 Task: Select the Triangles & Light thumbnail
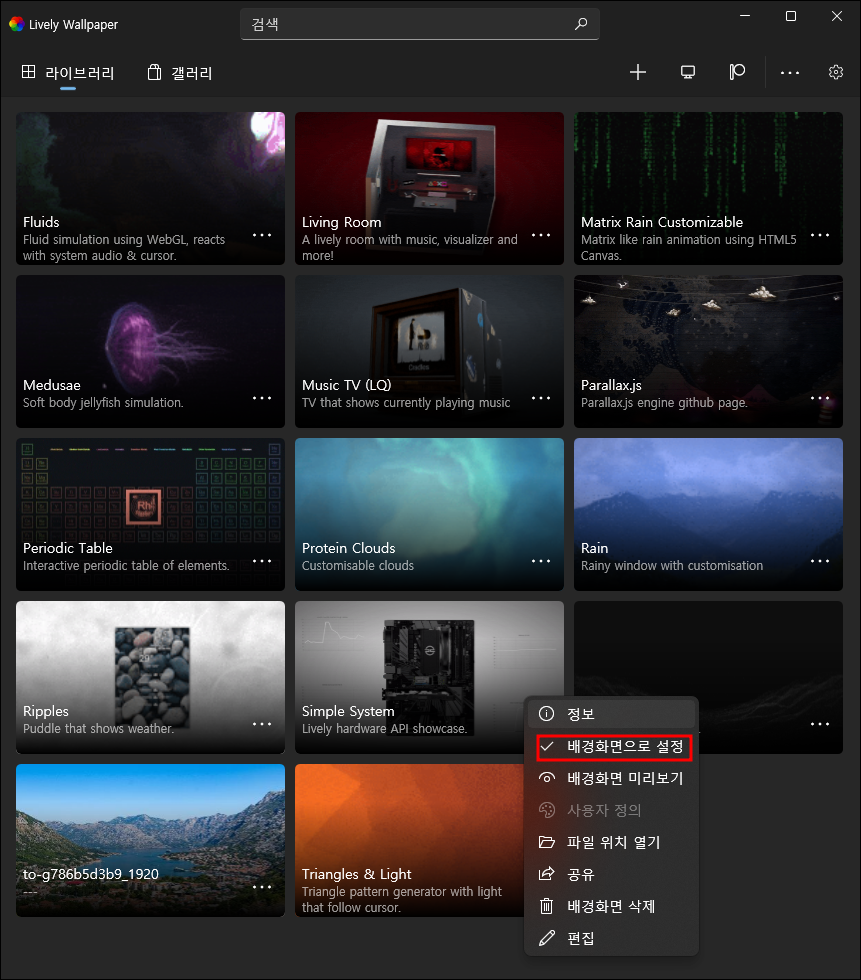(409, 841)
